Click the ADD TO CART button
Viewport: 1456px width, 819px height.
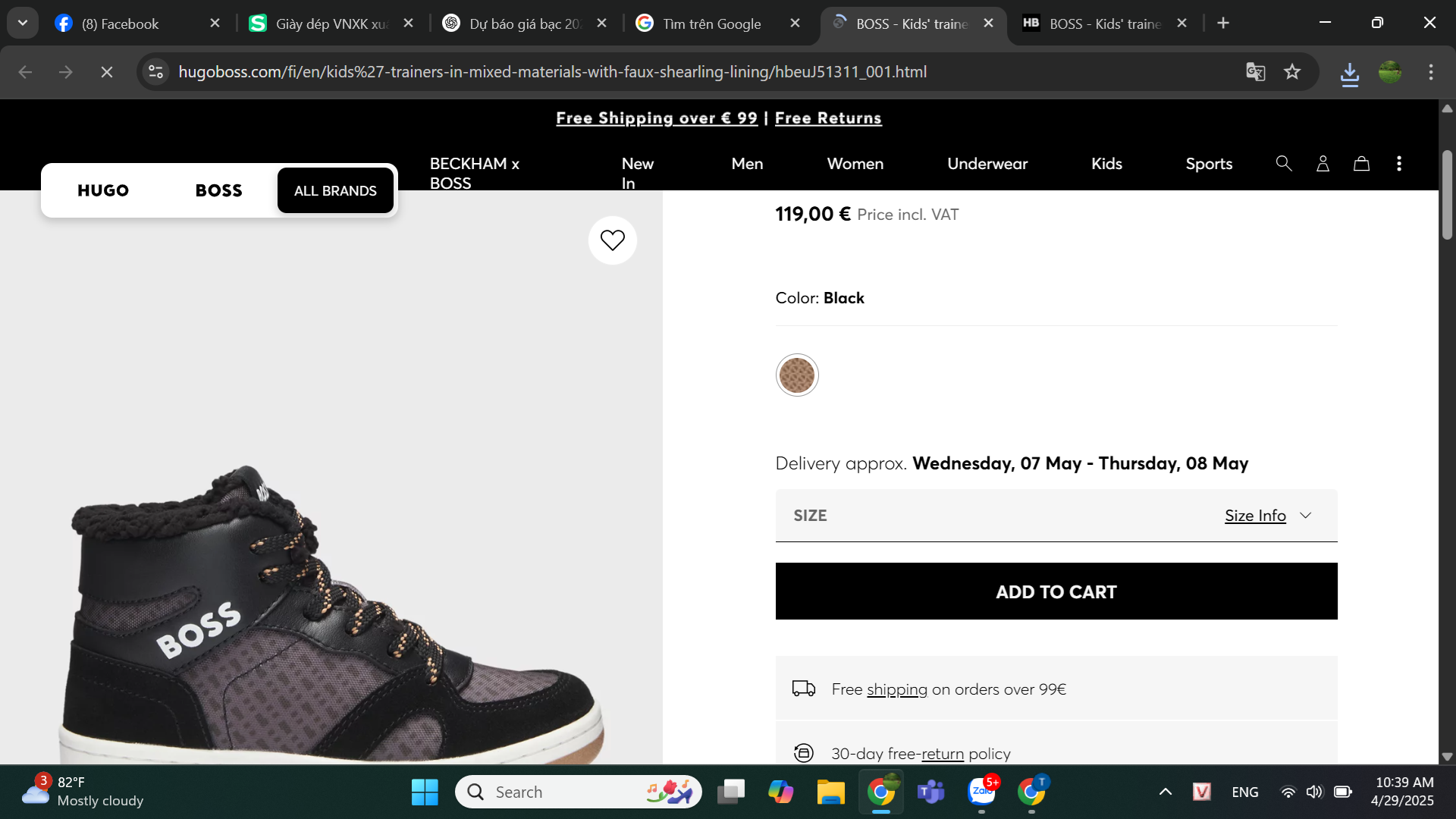[x=1056, y=591]
